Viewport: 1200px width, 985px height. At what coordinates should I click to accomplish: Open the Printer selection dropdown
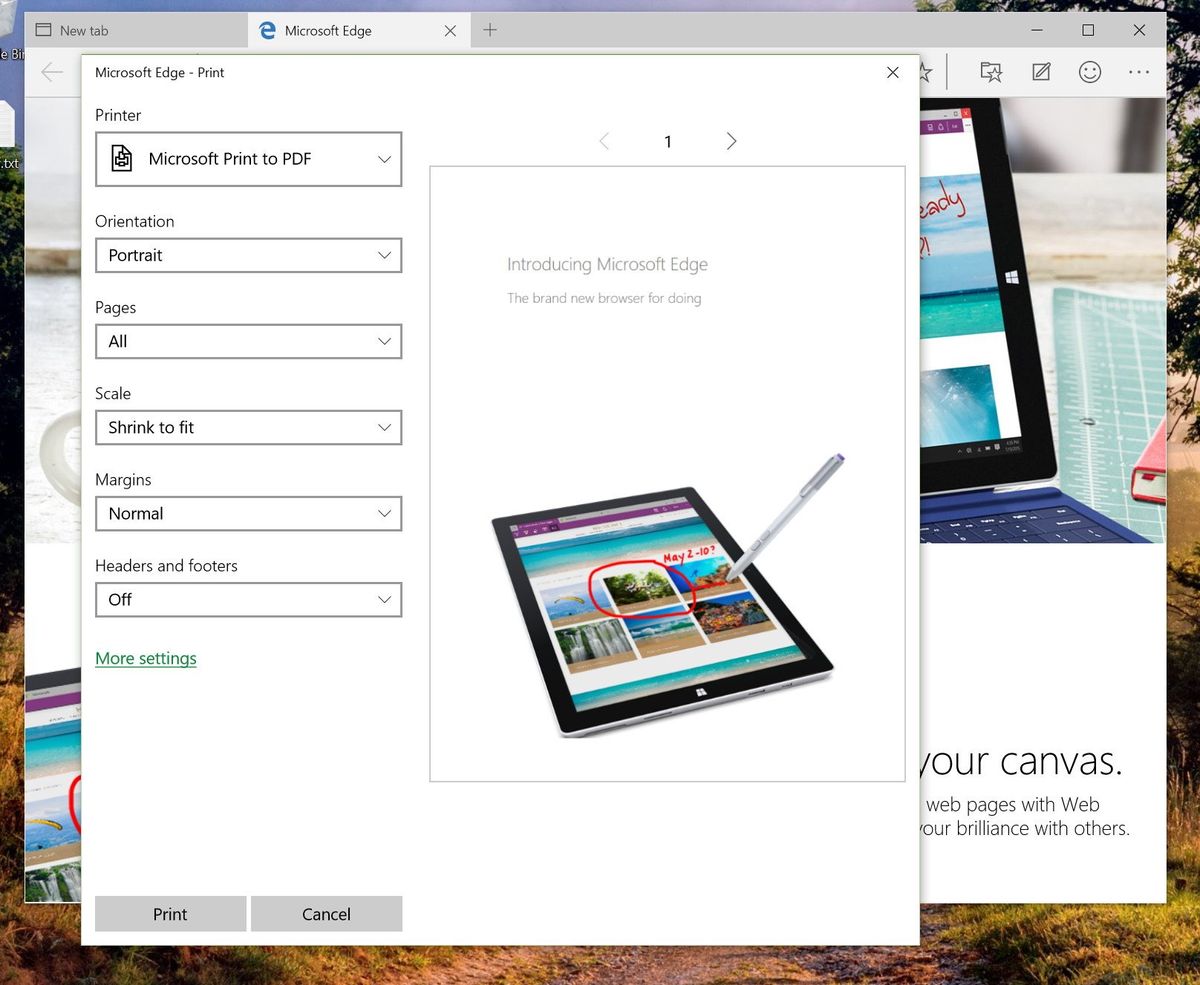click(x=248, y=159)
